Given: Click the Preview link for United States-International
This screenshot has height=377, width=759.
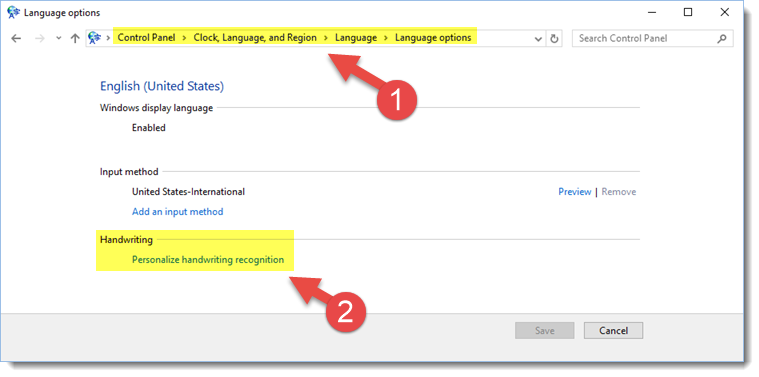Looking at the screenshot, I should [x=575, y=192].
